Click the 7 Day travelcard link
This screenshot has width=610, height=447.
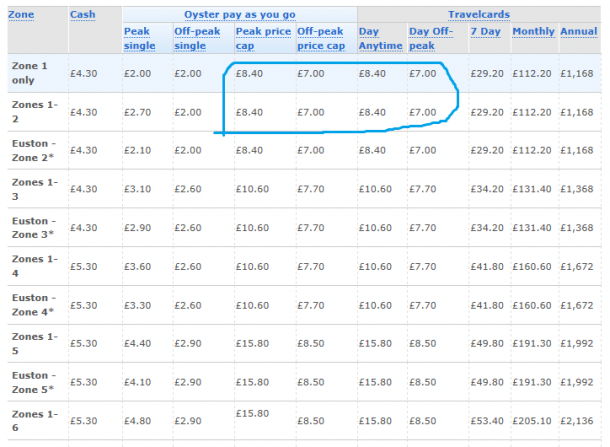[486, 31]
